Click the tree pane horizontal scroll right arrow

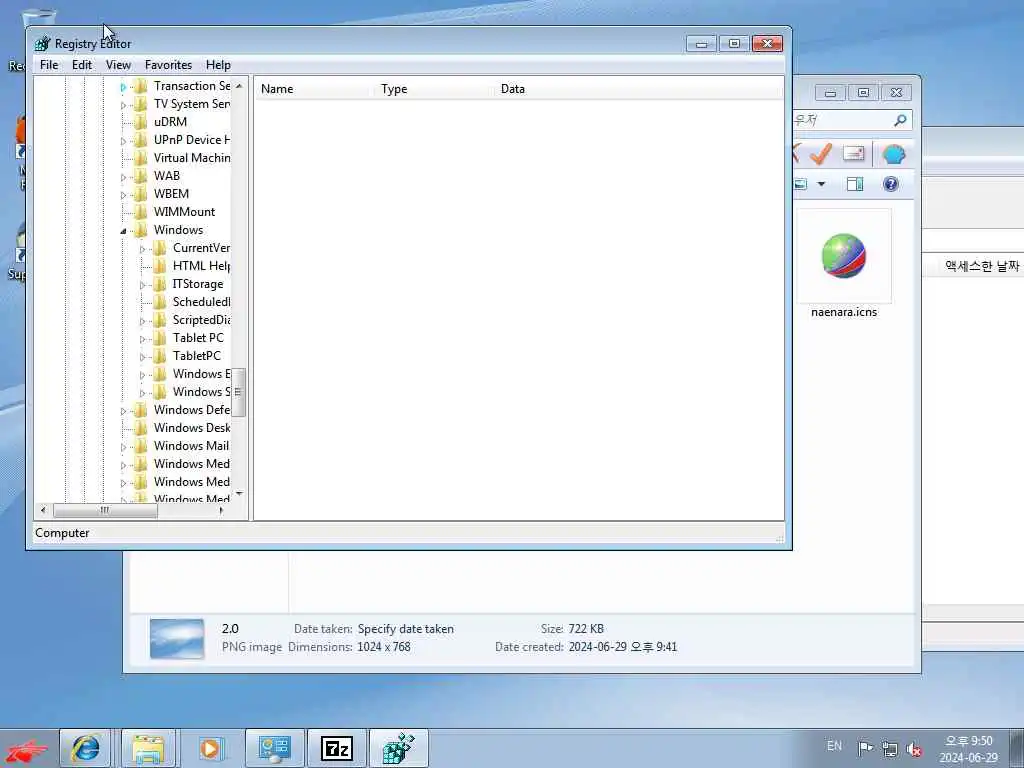tap(222, 510)
